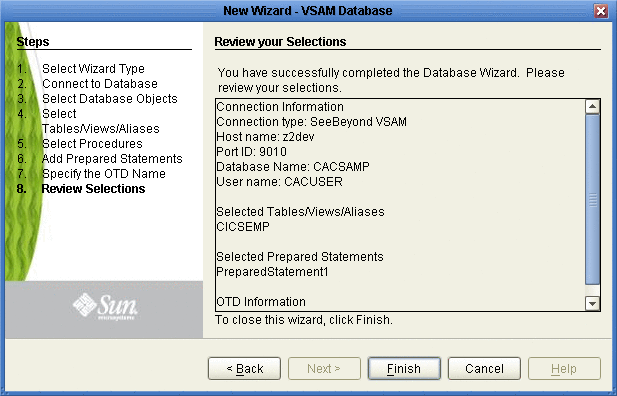Select step 7 Specify the OTD Name
The width and height of the screenshot is (617, 396).
[x=103, y=173]
